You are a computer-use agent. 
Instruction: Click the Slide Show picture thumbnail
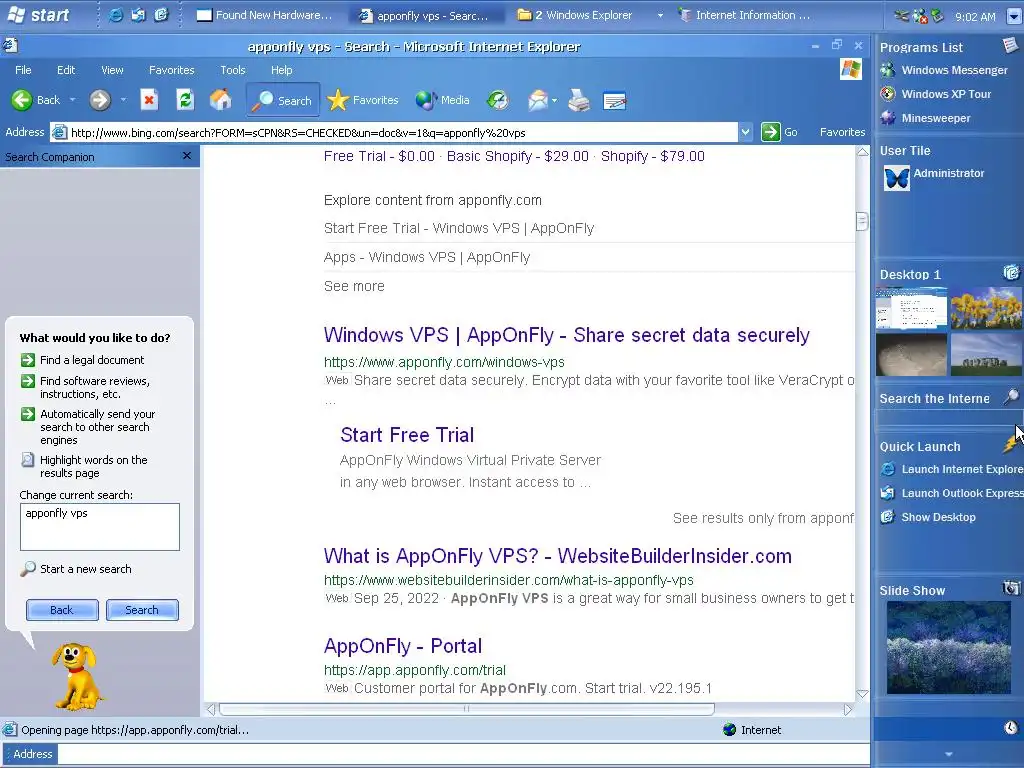click(x=948, y=647)
